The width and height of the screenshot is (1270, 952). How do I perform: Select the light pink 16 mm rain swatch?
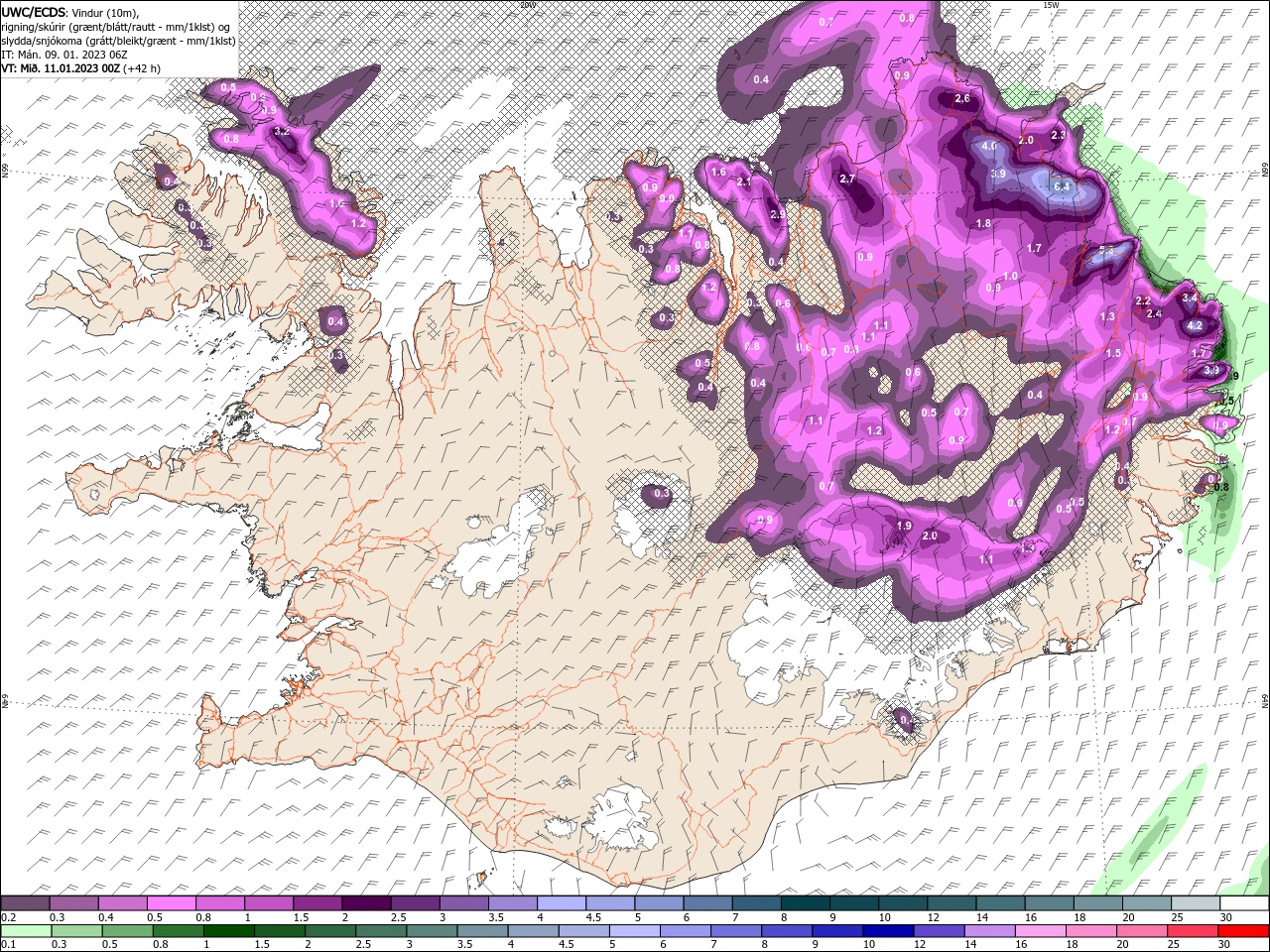coord(1041,931)
